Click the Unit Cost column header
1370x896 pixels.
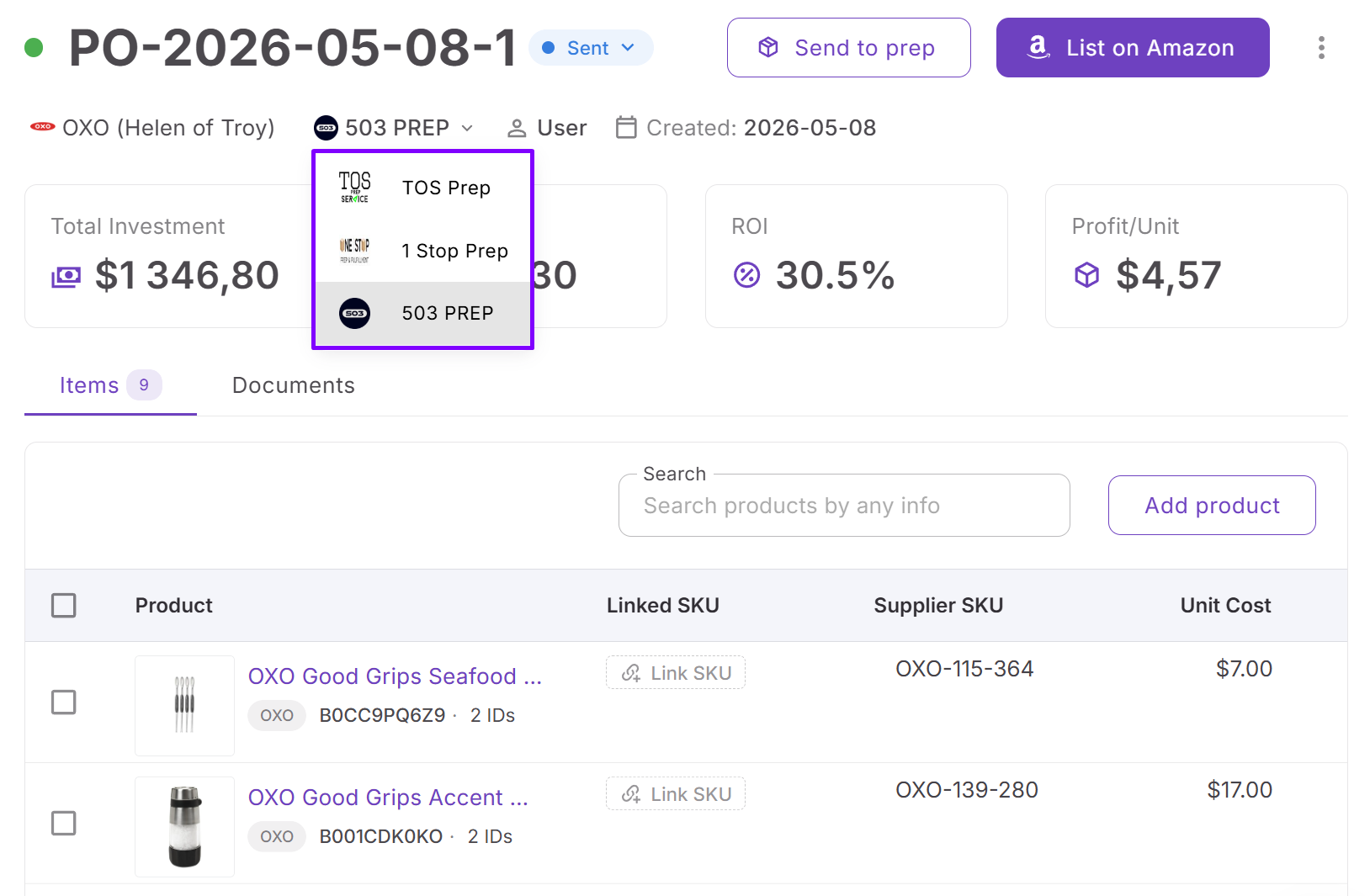point(1225,605)
